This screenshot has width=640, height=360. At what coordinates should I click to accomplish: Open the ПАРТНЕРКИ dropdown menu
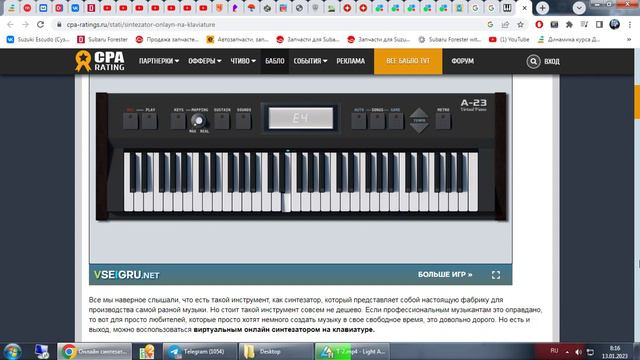(x=159, y=61)
